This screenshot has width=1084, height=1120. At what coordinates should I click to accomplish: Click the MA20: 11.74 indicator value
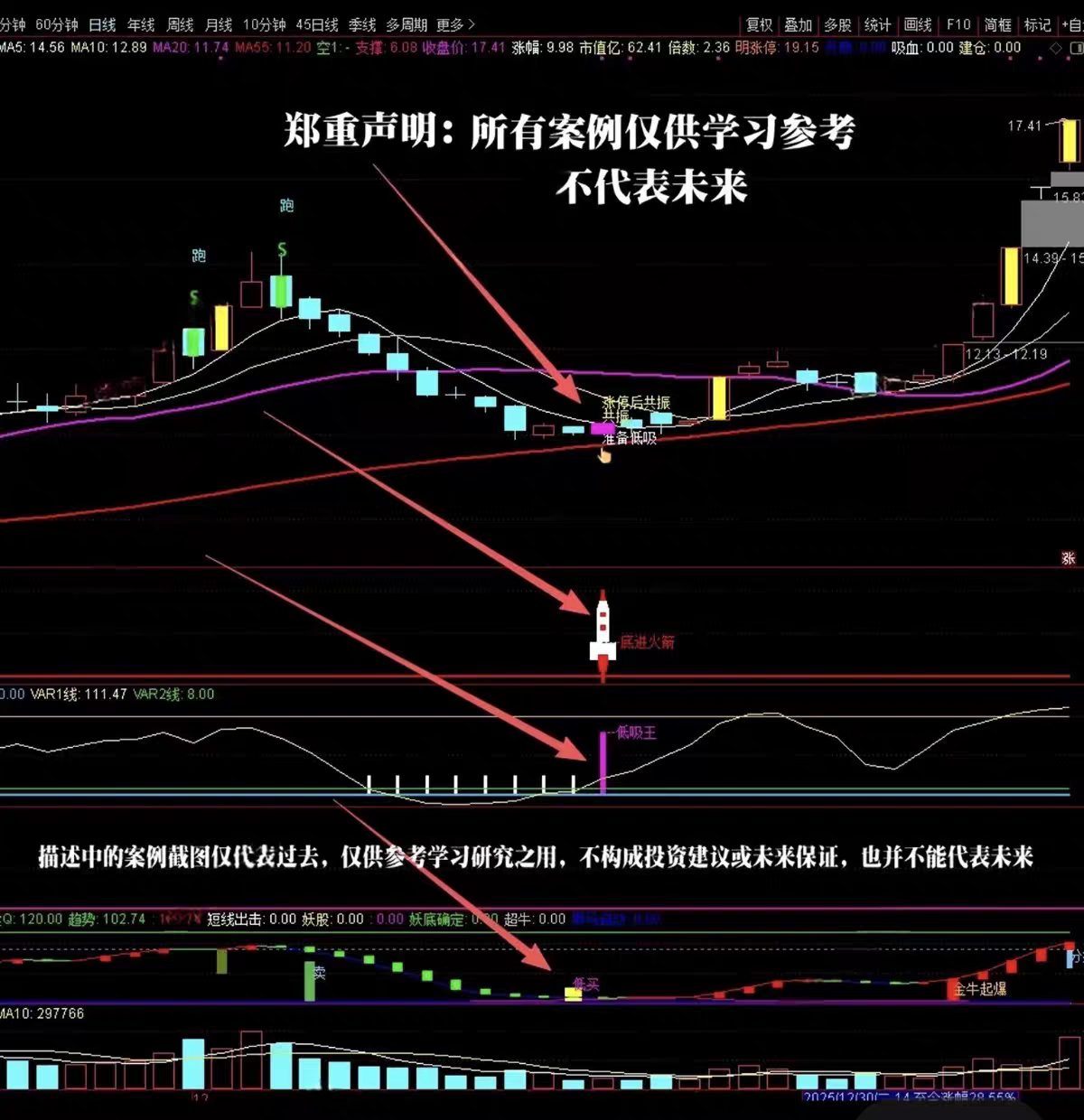(191, 47)
